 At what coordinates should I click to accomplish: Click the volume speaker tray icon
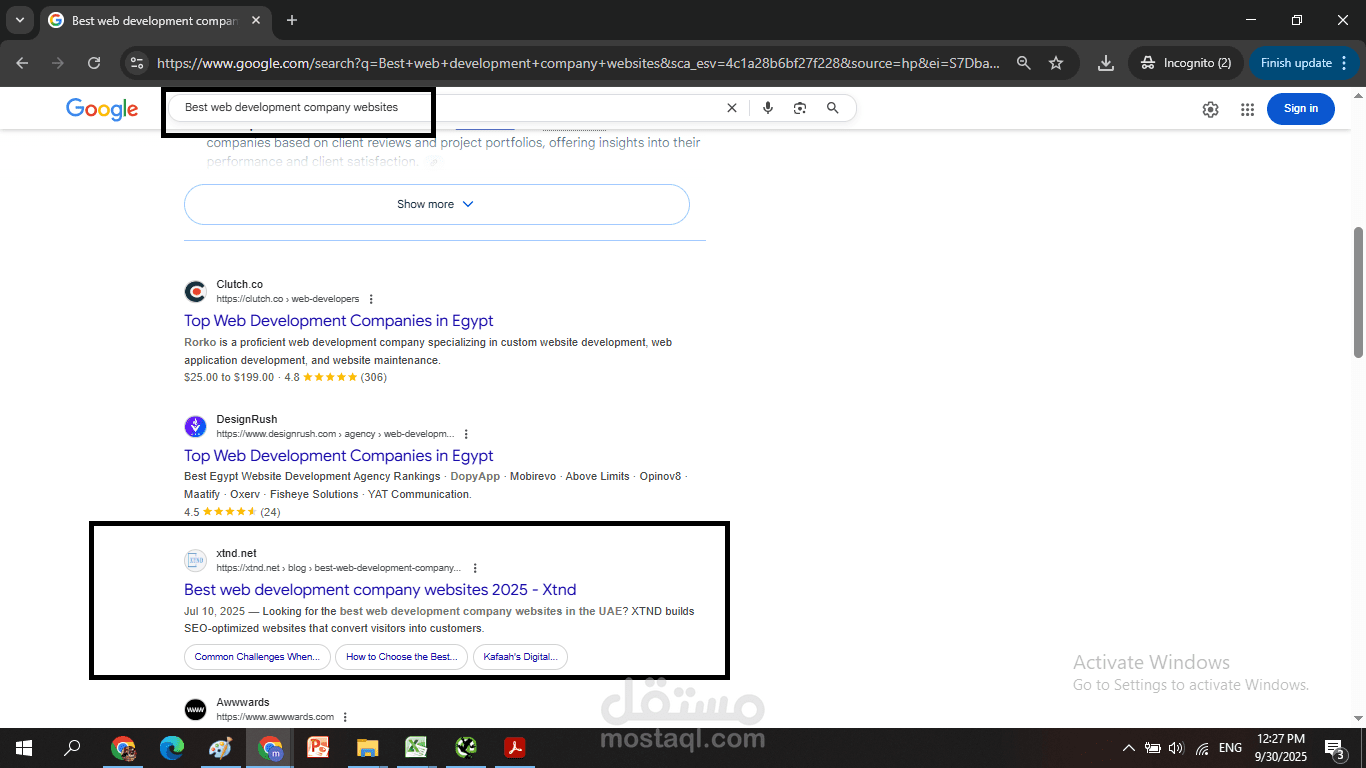pyautogui.click(x=1176, y=748)
